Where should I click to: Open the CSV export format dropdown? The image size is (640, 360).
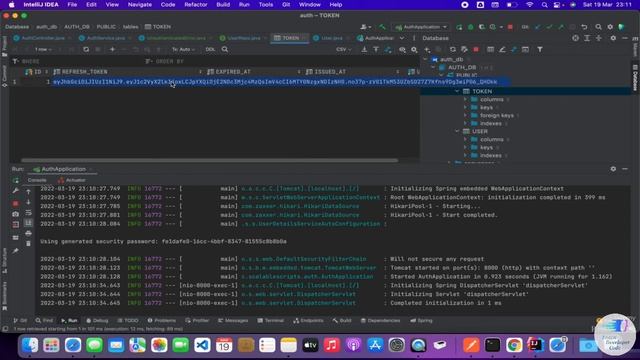(344, 49)
